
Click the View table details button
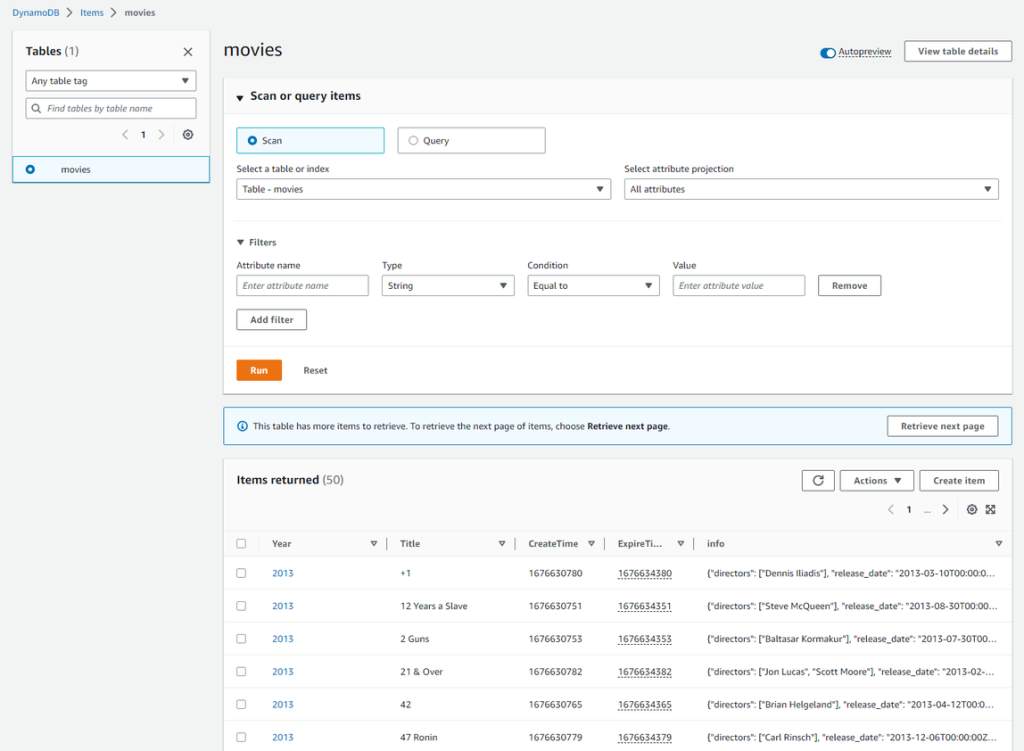958,51
